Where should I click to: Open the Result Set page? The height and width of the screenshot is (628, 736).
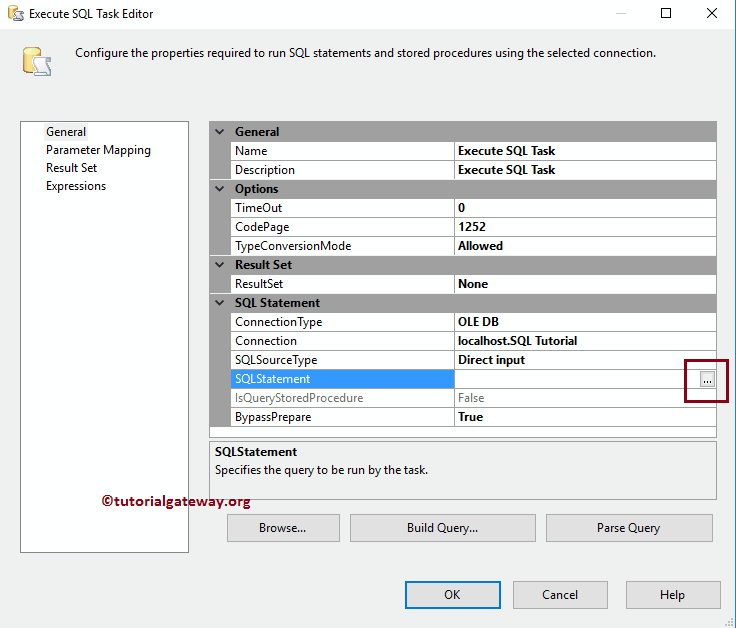[71, 168]
